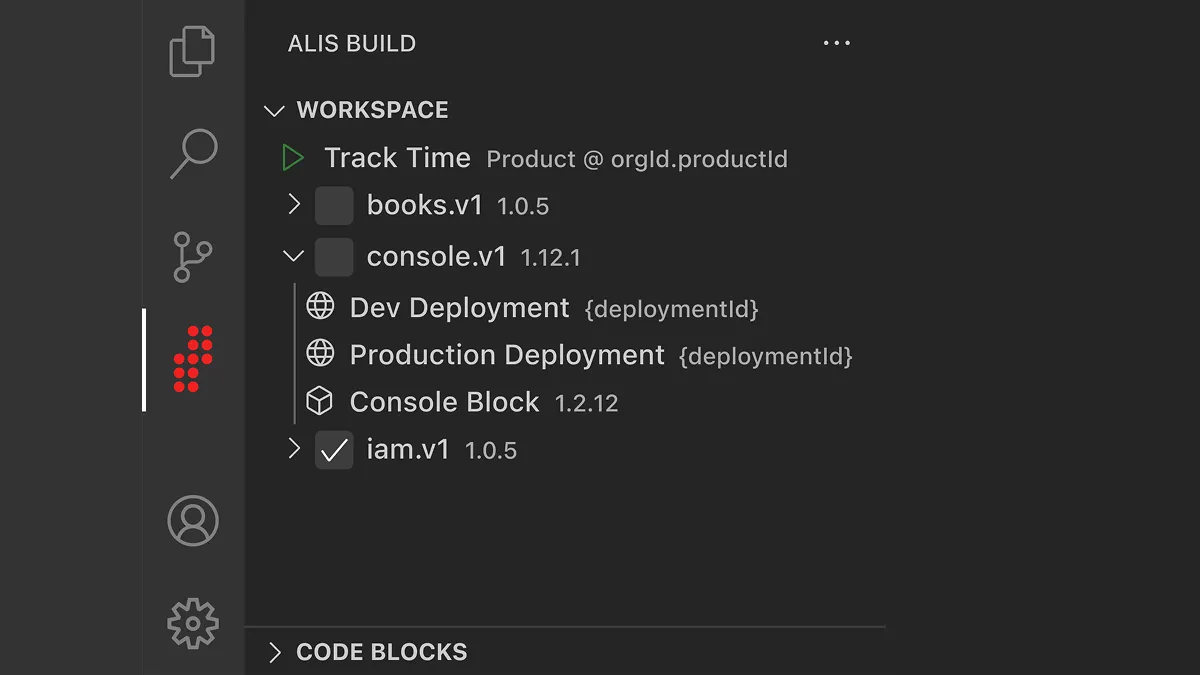Collapse the WORKSPACE section
This screenshot has width=1200, height=675.
(x=274, y=110)
